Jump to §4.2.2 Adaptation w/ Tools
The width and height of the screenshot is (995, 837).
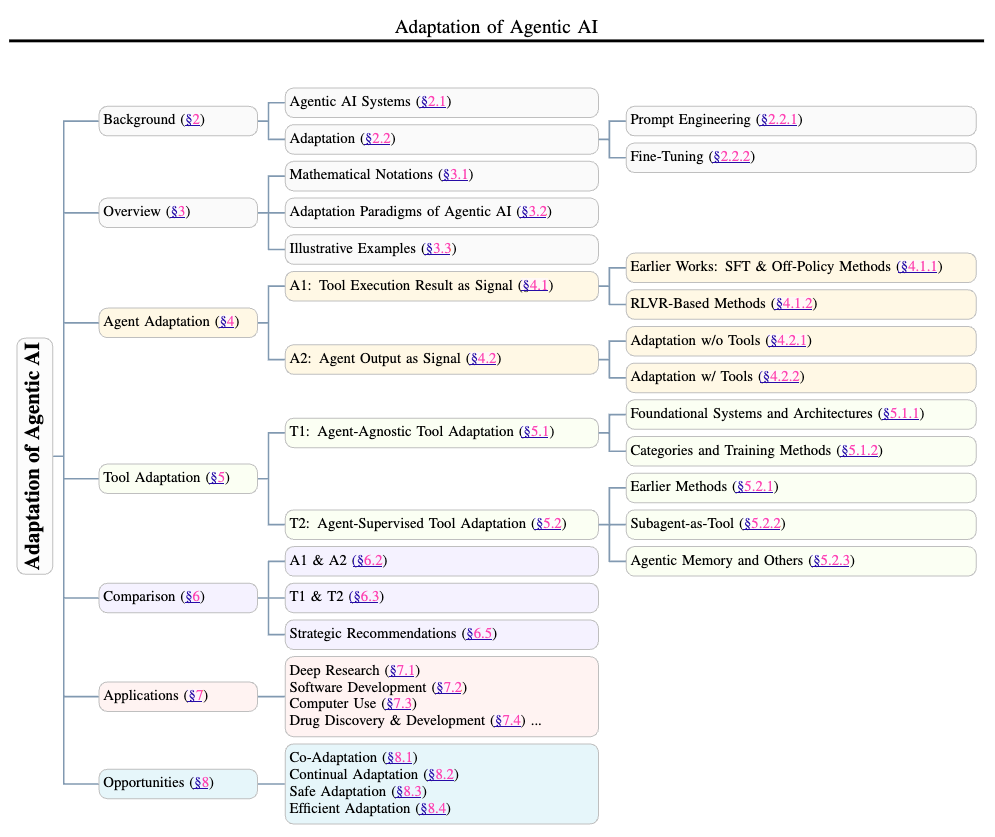click(x=782, y=377)
